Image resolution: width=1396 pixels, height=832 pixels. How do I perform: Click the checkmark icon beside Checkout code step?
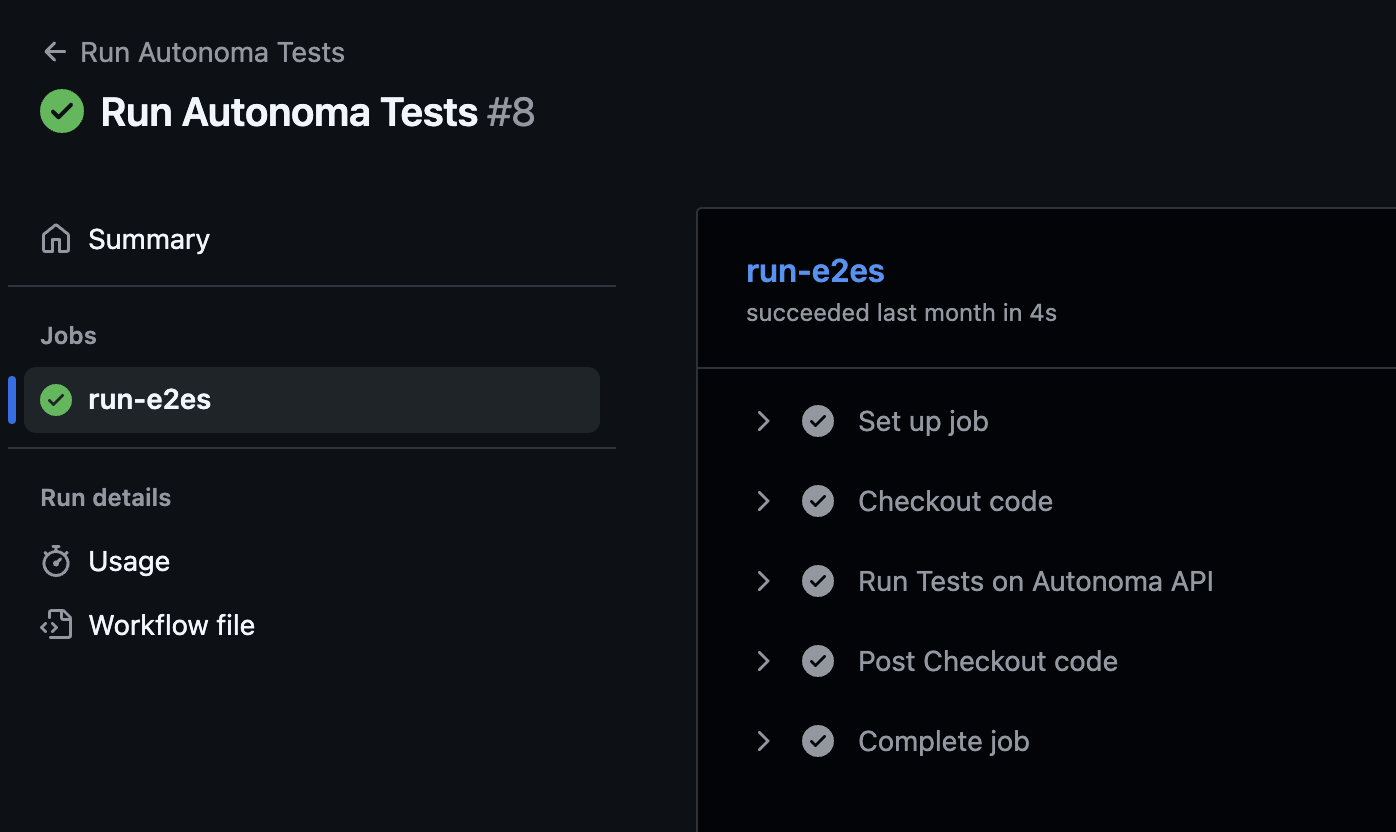coord(818,501)
